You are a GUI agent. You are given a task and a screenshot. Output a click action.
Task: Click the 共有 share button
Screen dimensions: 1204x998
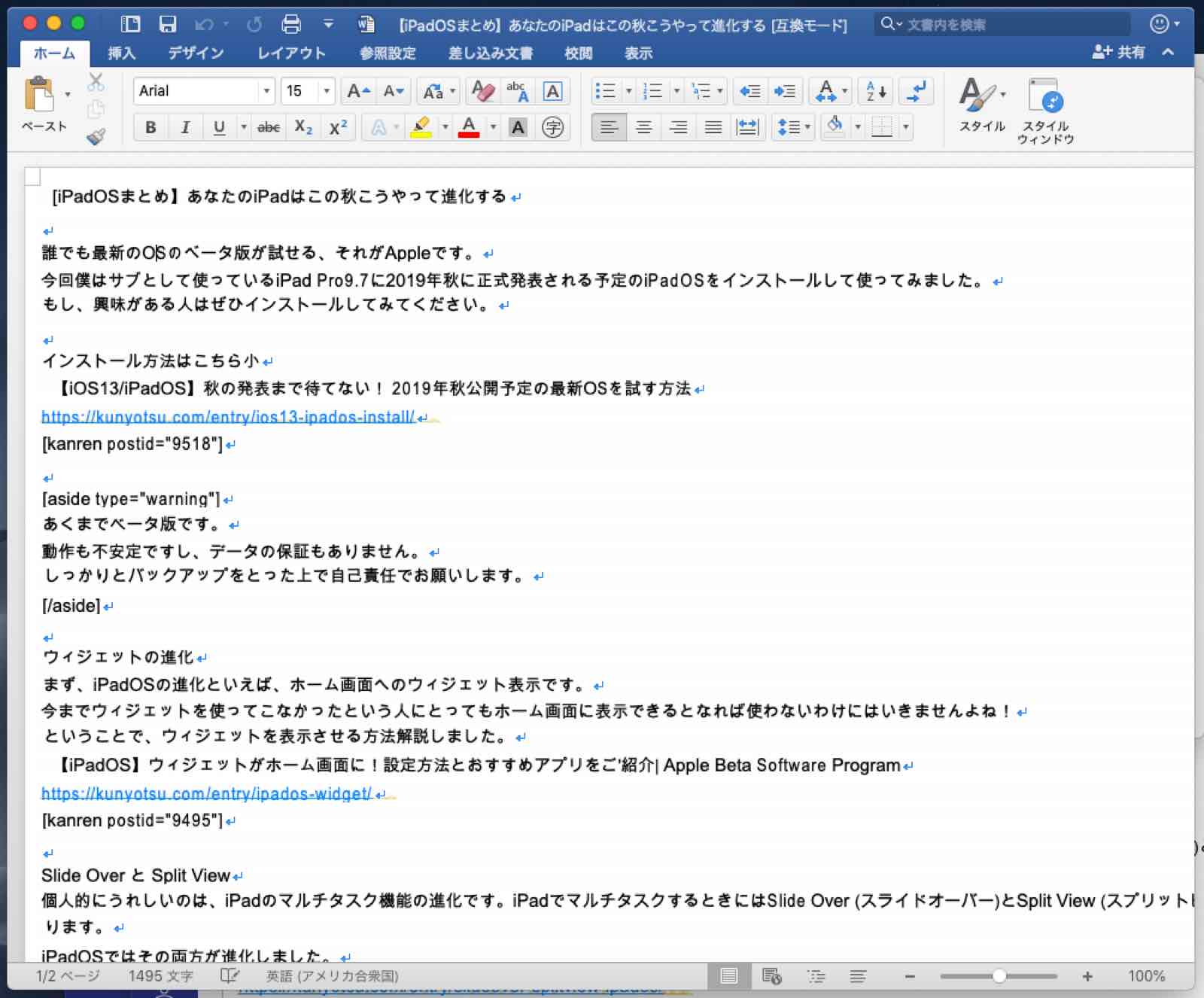[x=1119, y=52]
